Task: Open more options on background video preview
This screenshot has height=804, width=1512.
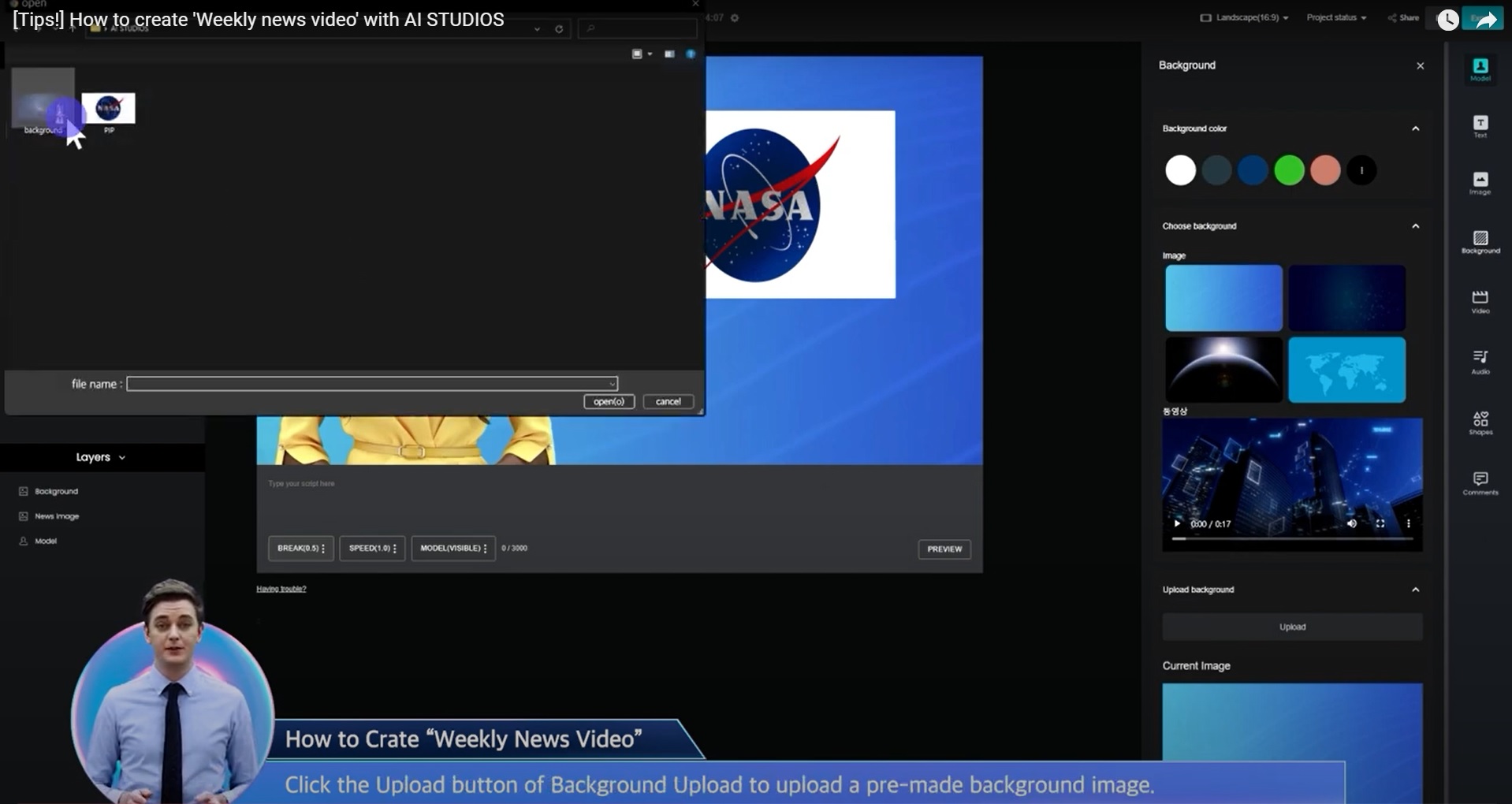Action: [1408, 523]
